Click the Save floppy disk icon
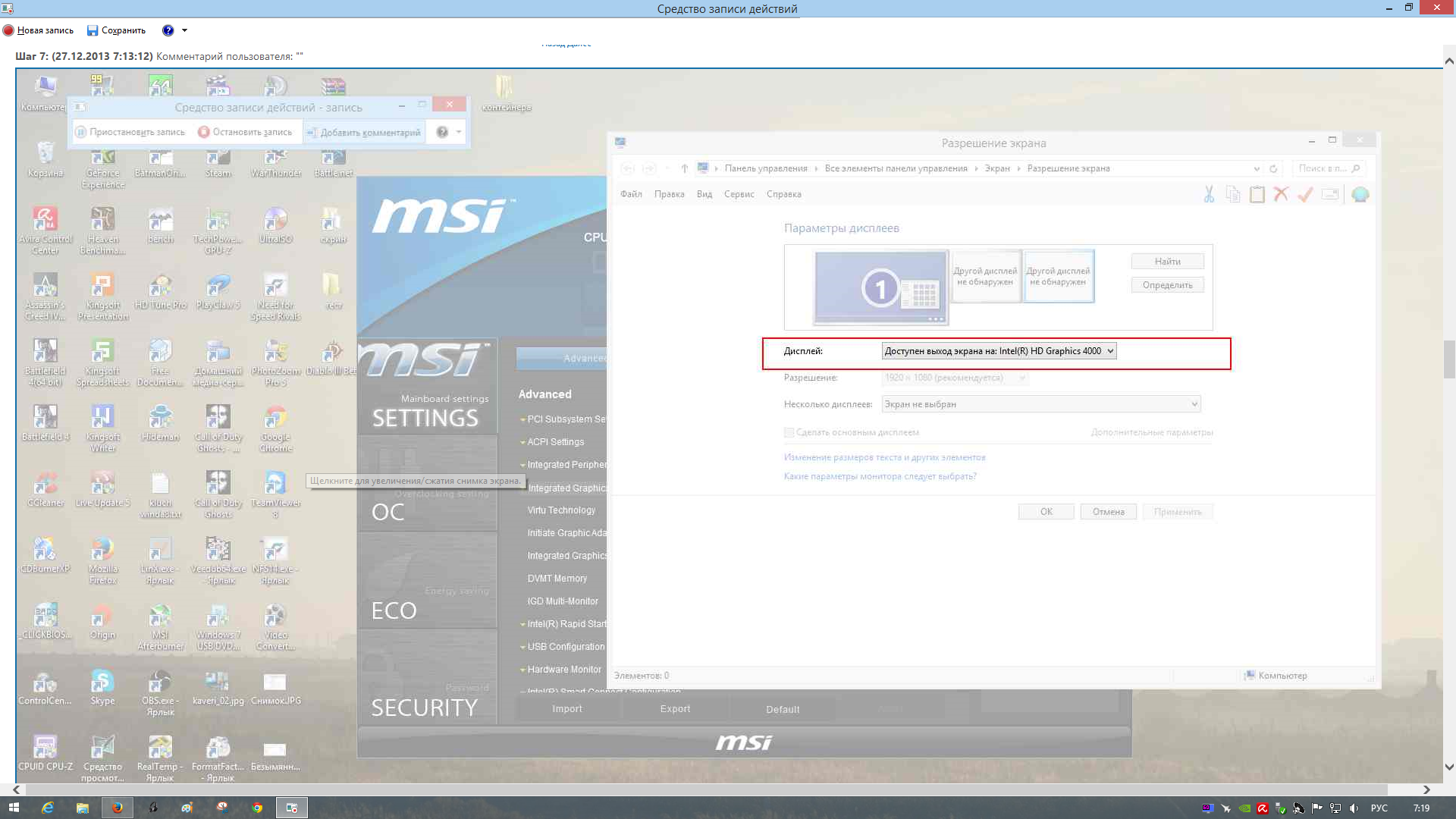Viewport: 1456px width, 819px height. (x=93, y=30)
